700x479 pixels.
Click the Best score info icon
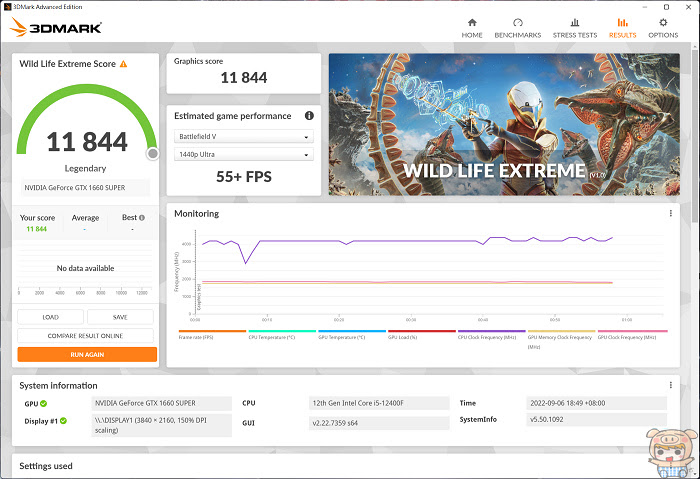coord(142,218)
